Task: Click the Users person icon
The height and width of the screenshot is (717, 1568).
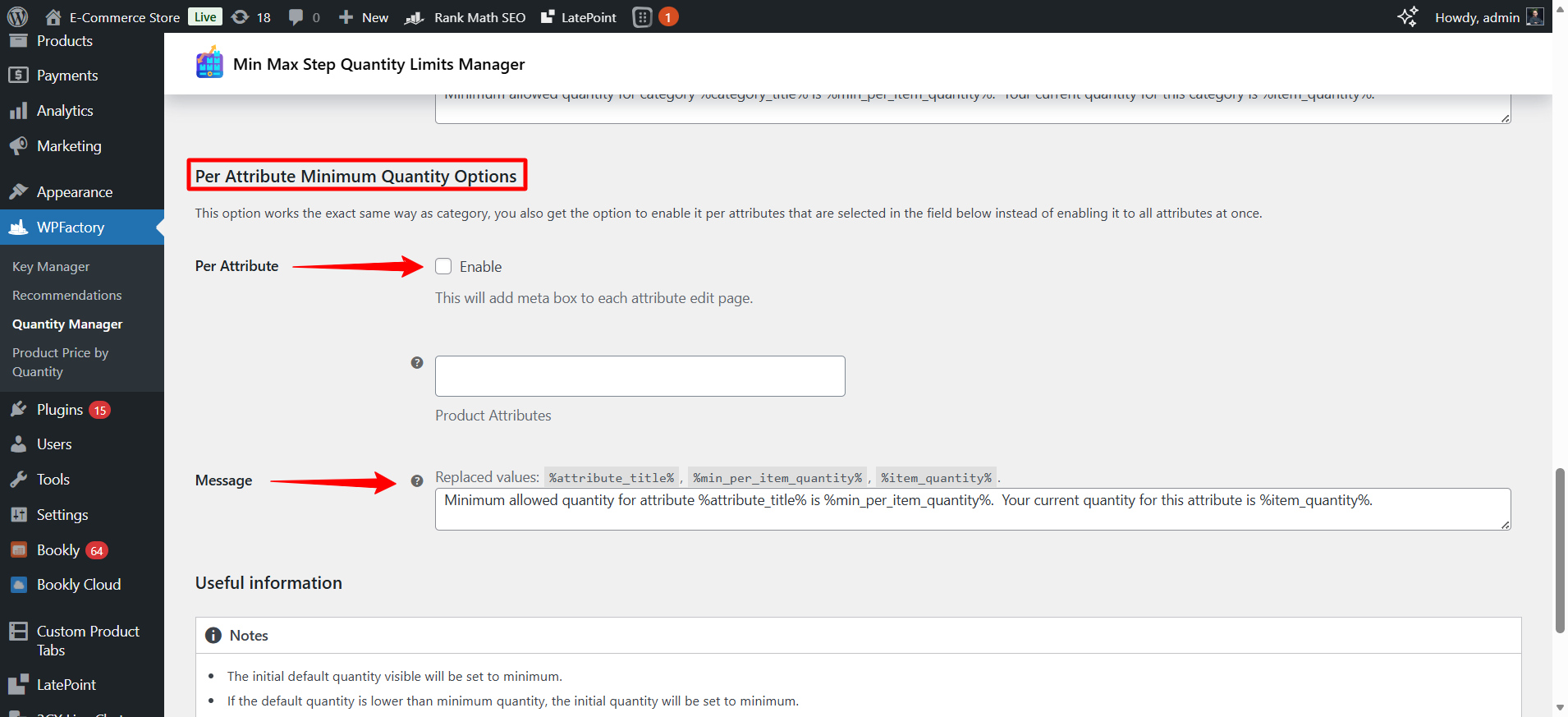Action: [18, 444]
